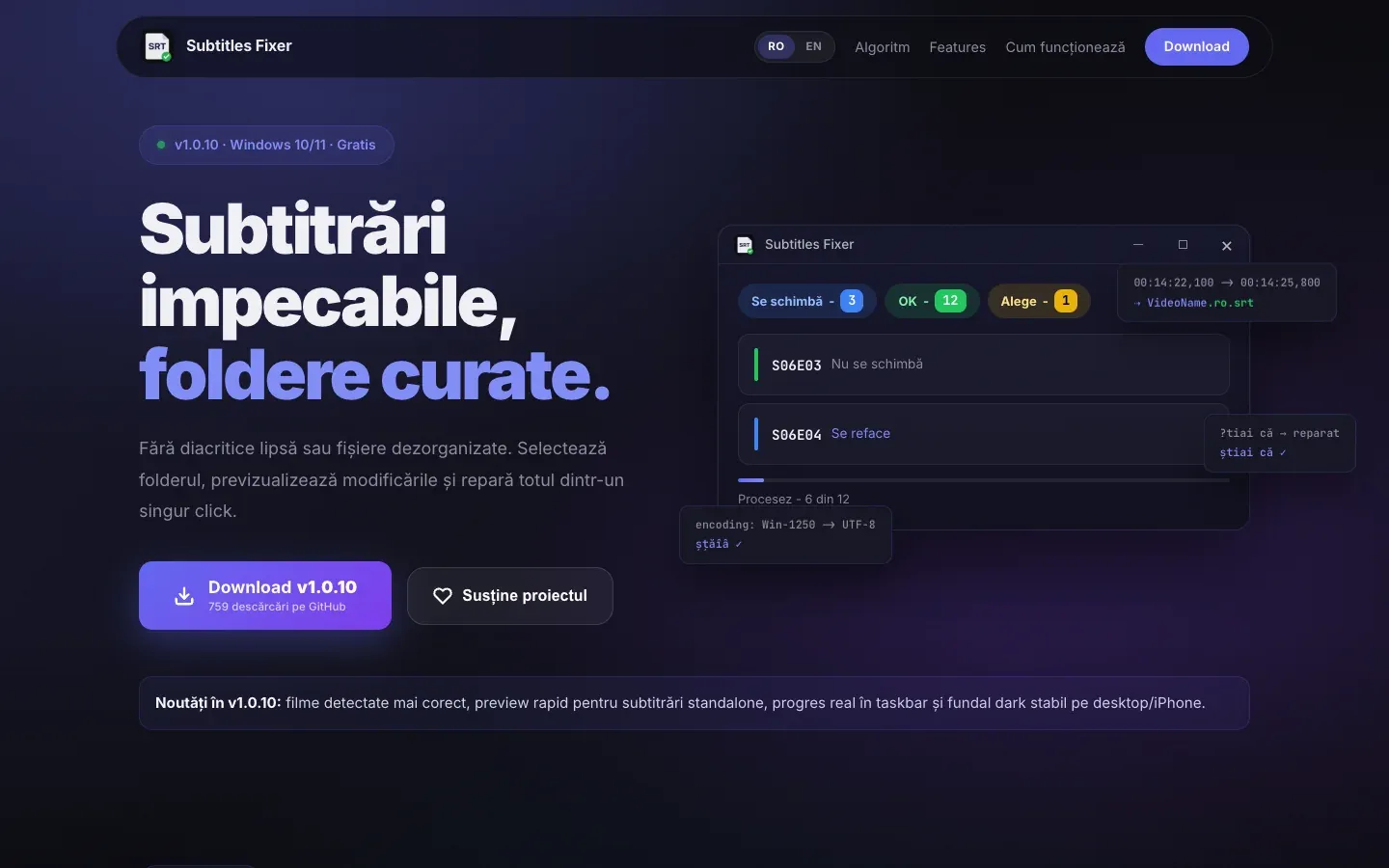
Task: Click the Noutăți în v1.0.10 banner
Action: click(694, 703)
